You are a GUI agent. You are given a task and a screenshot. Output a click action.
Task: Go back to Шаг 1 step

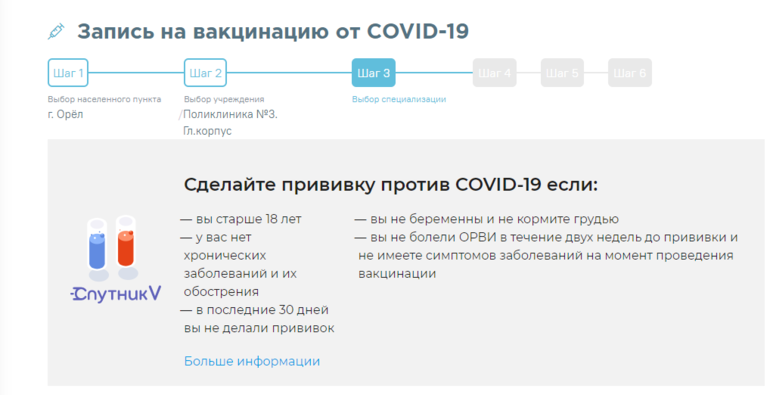tap(68, 73)
